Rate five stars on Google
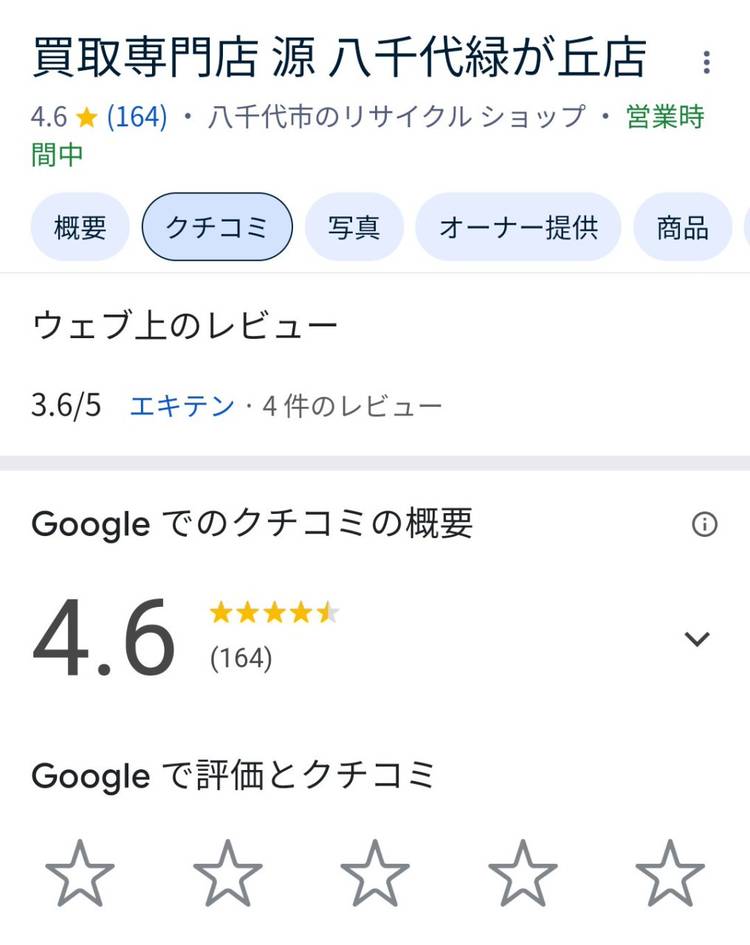Screen dimensions: 750x945 pos(669,873)
